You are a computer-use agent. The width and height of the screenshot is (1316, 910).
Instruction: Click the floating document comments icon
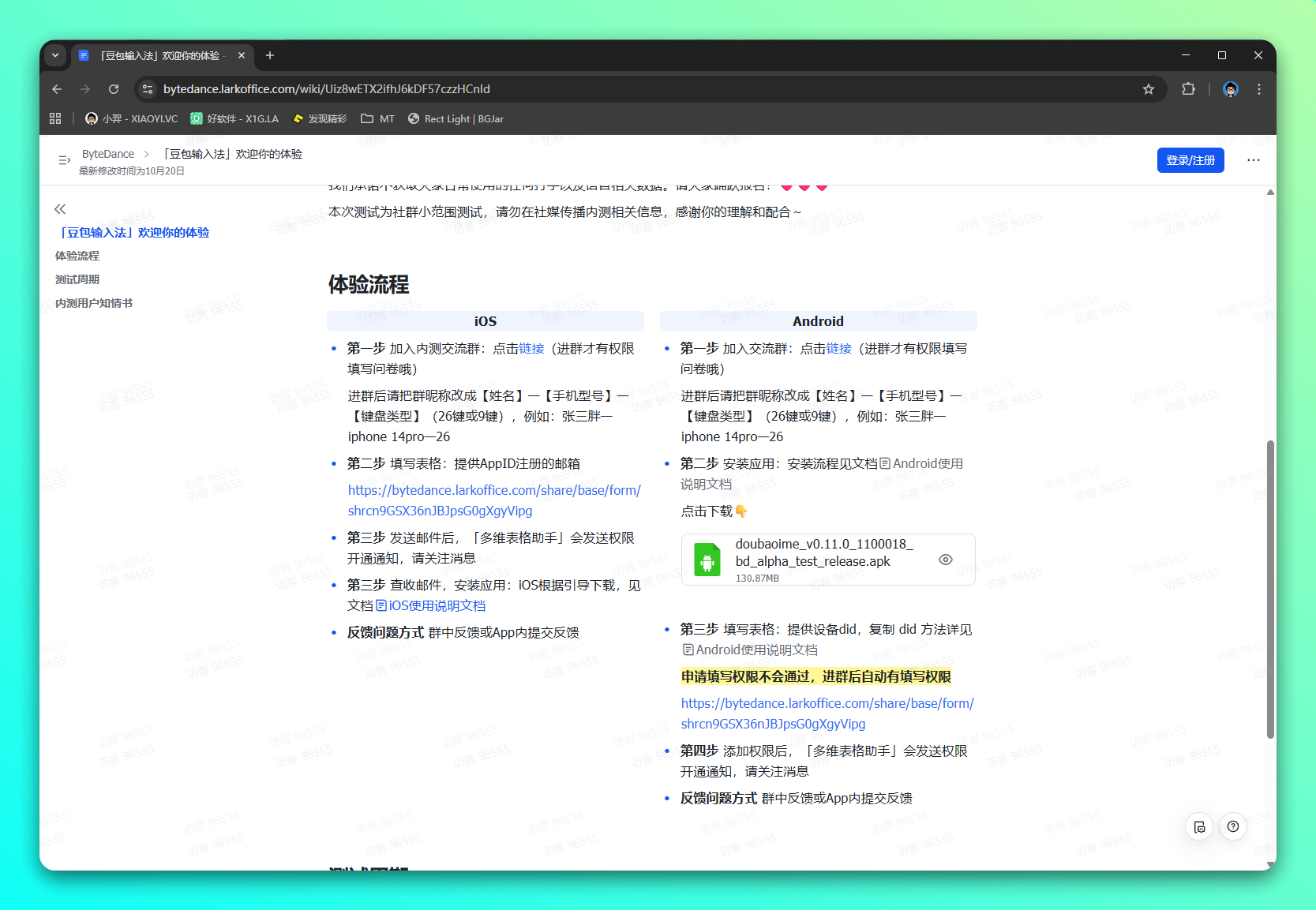(1199, 827)
